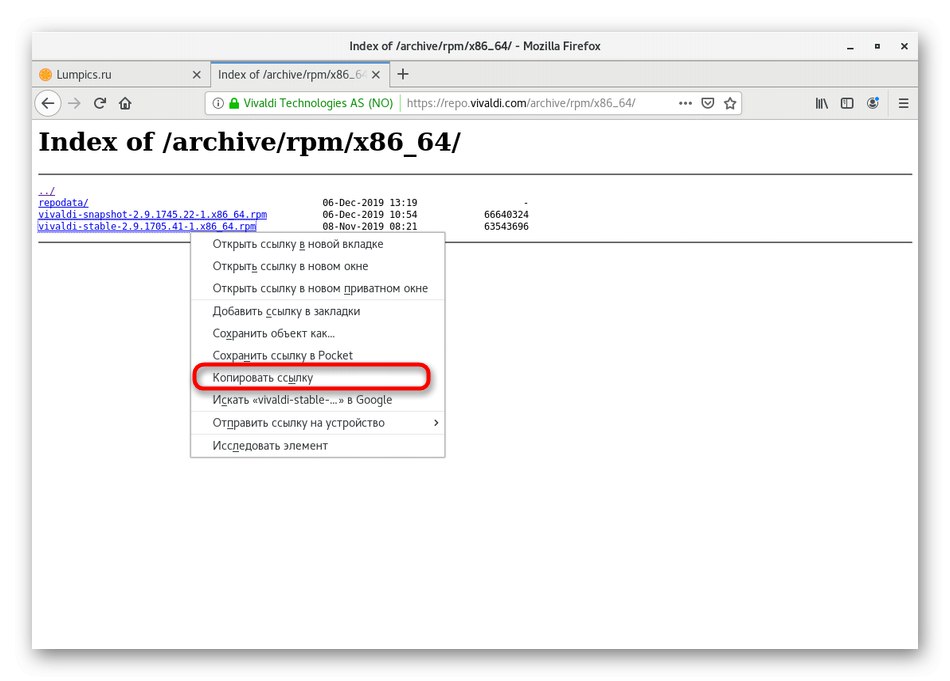Choose Открыть ссылку в новой вкладке
The height and width of the screenshot is (681, 950).
coord(317,244)
